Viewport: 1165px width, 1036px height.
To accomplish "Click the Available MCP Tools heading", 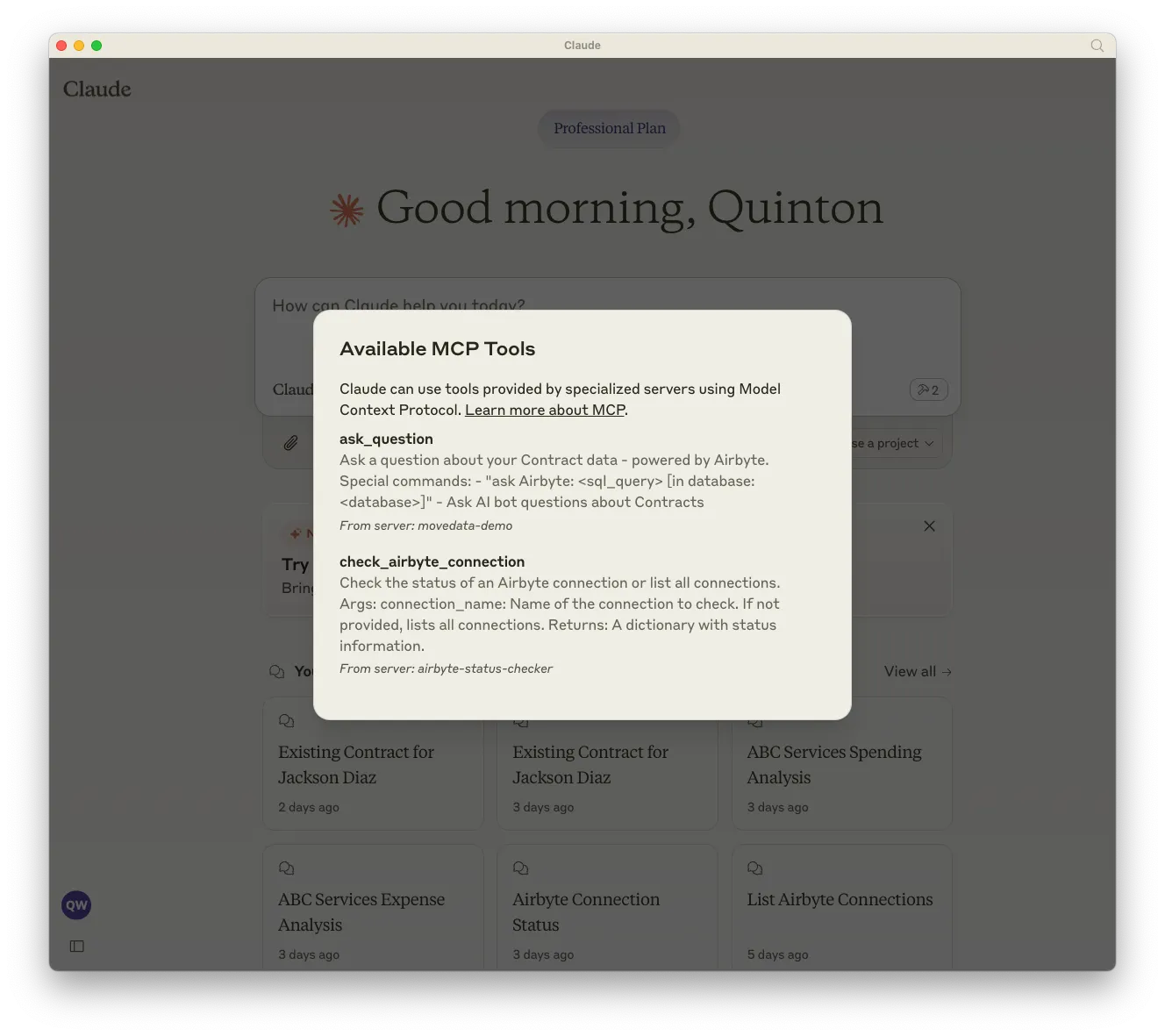I will (437, 349).
